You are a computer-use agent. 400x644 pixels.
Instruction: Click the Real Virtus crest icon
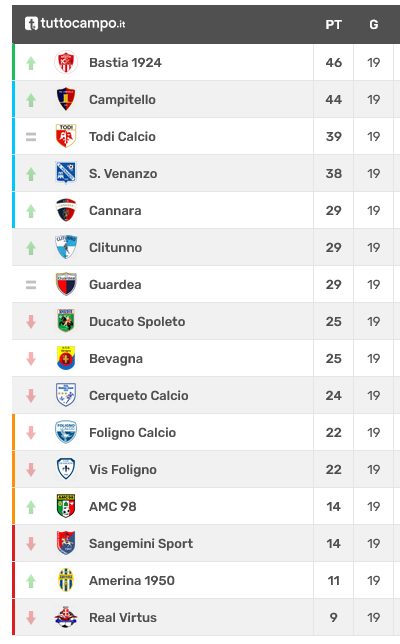[x=66, y=617]
